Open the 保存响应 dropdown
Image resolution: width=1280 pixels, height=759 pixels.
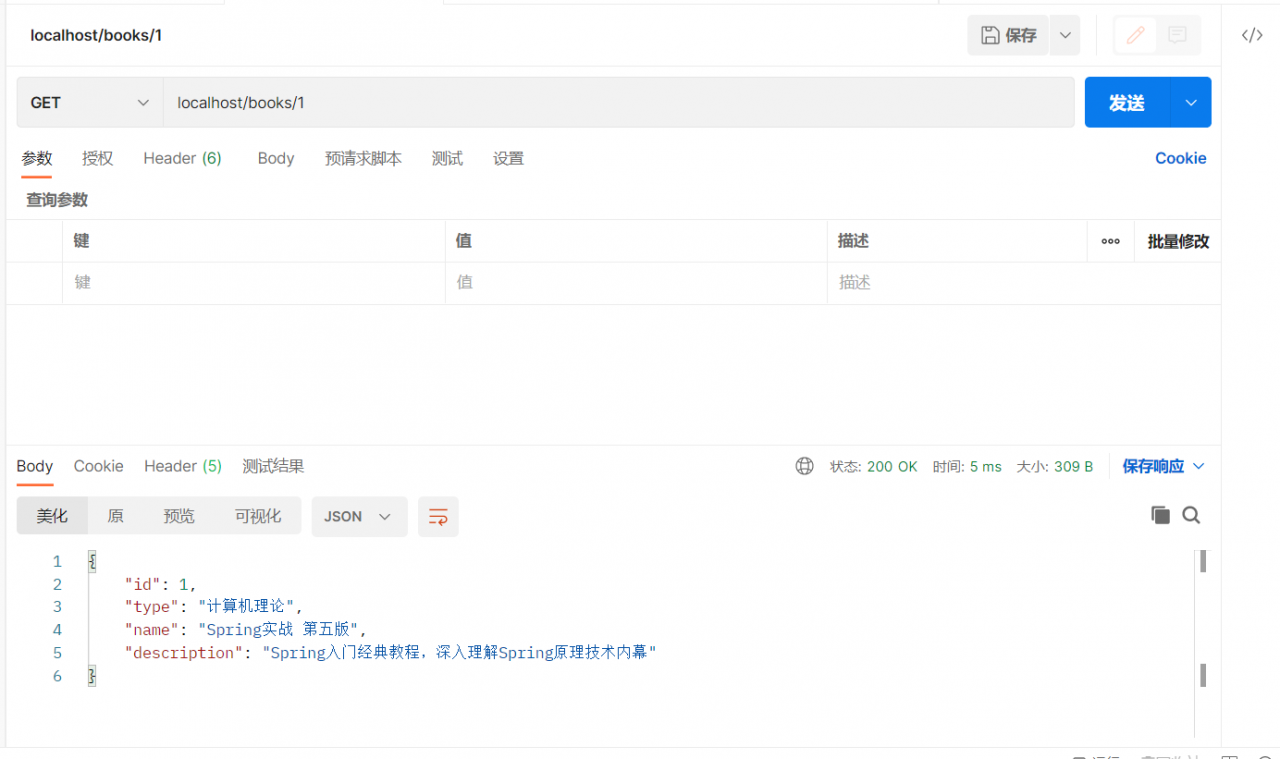click(x=1164, y=466)
